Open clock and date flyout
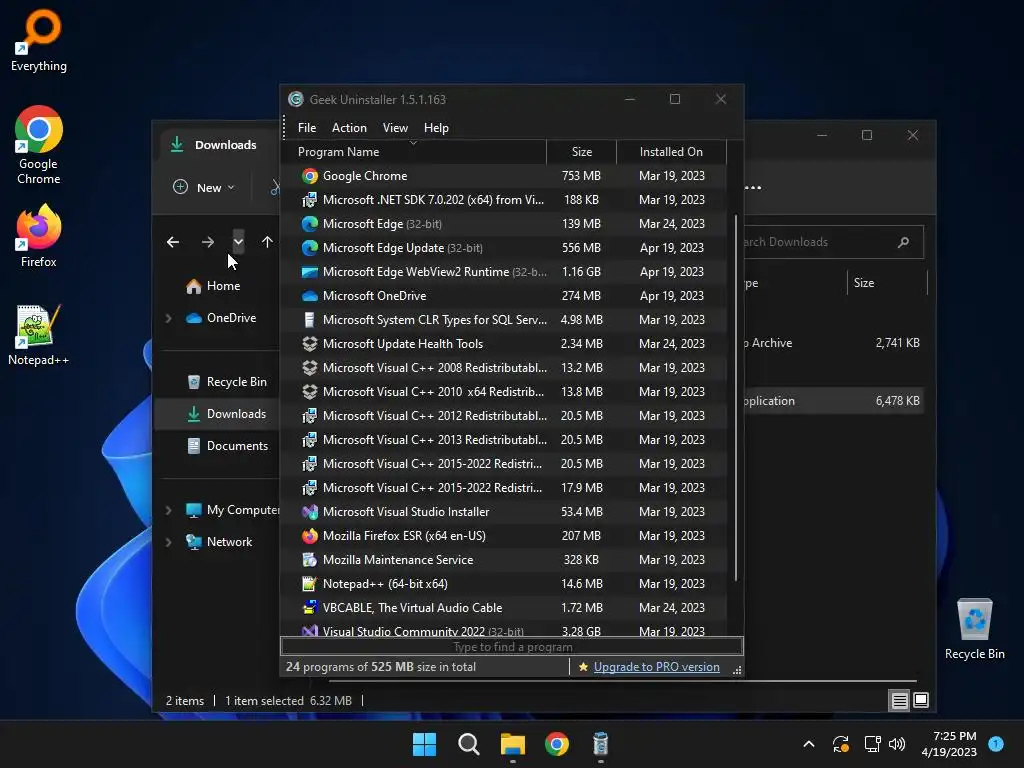Viewport: 1024px width, 768px height. pyautogui.click(x=950, y=744)
